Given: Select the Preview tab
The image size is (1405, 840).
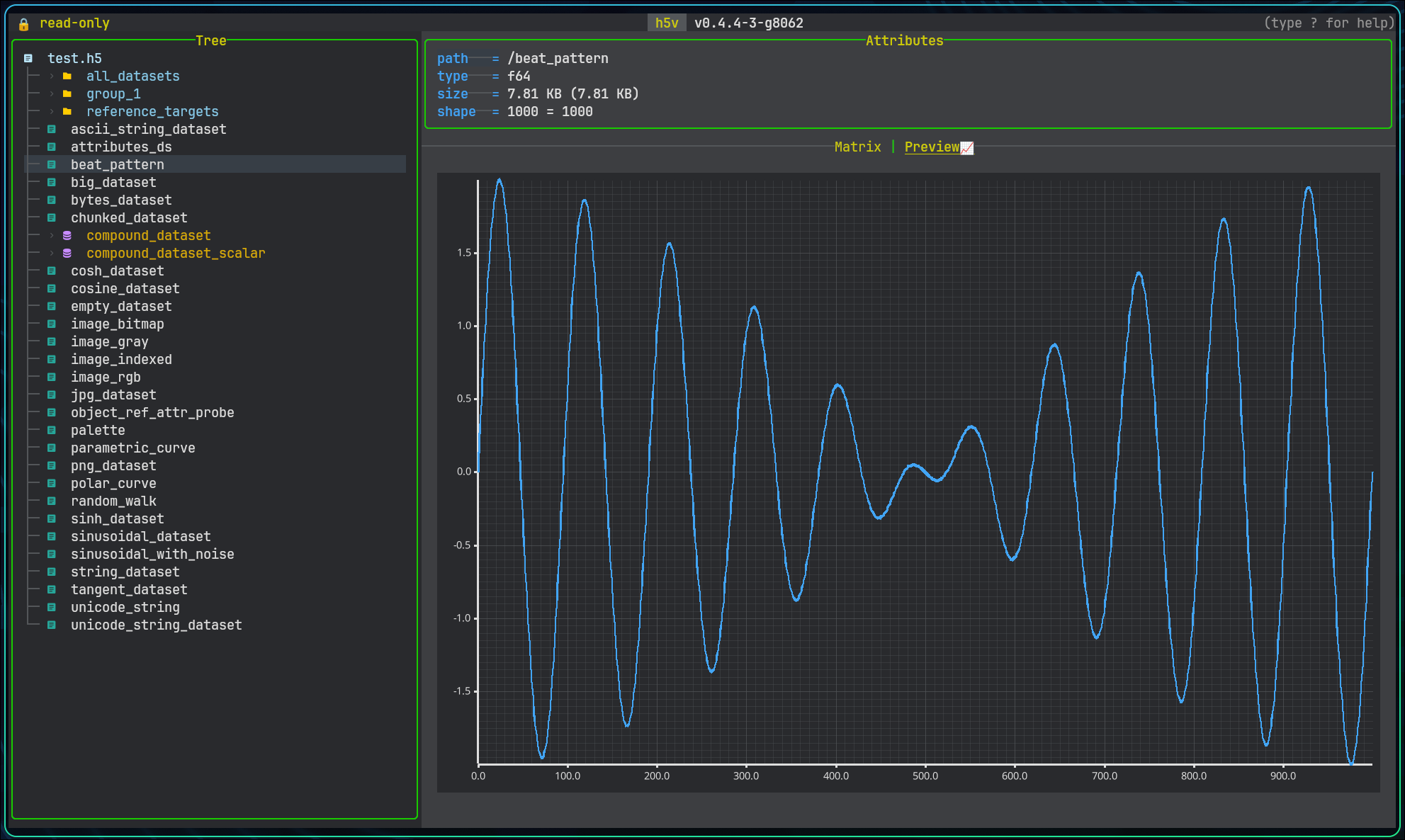Looking at the screenshot, I should [x=932, y=147].
